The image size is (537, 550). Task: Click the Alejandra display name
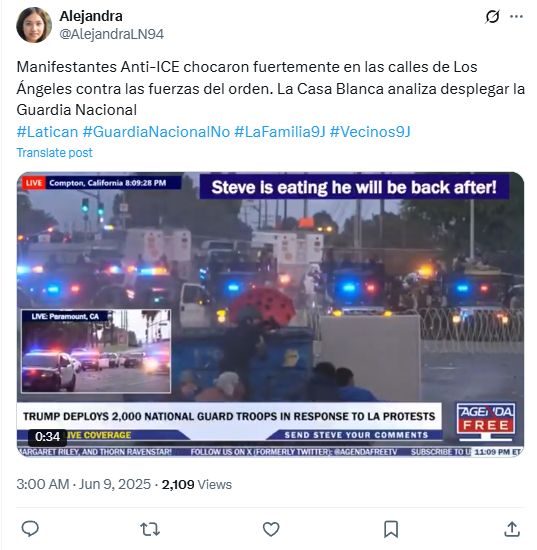coord(91,16)
